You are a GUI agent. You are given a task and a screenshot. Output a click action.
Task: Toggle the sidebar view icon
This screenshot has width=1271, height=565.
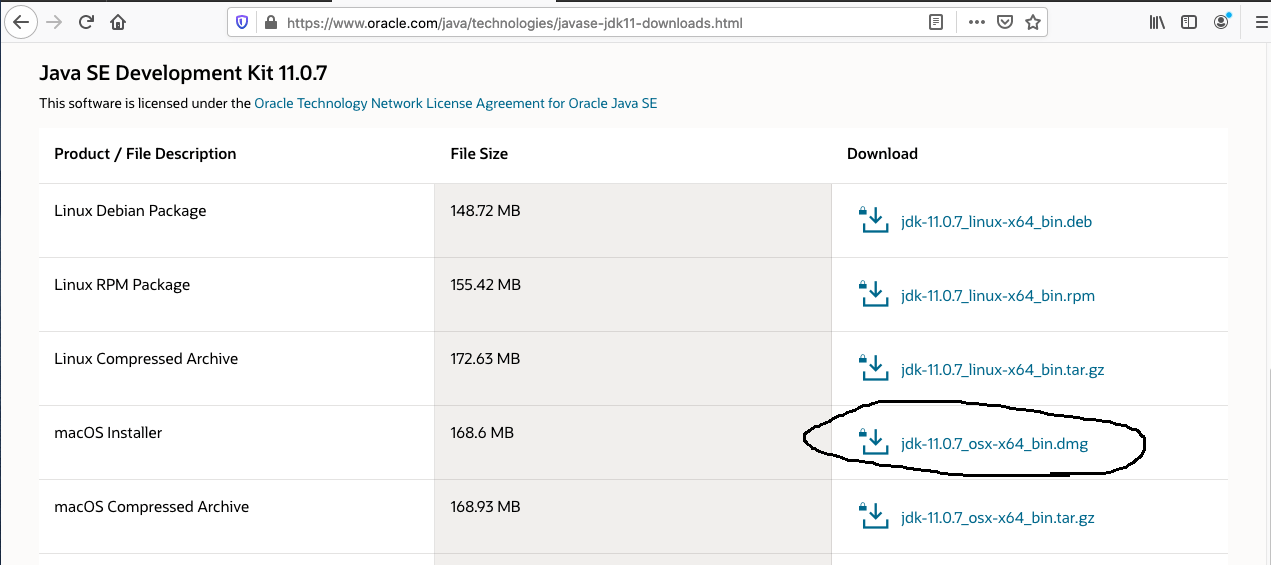click(x=1189, y=21)
